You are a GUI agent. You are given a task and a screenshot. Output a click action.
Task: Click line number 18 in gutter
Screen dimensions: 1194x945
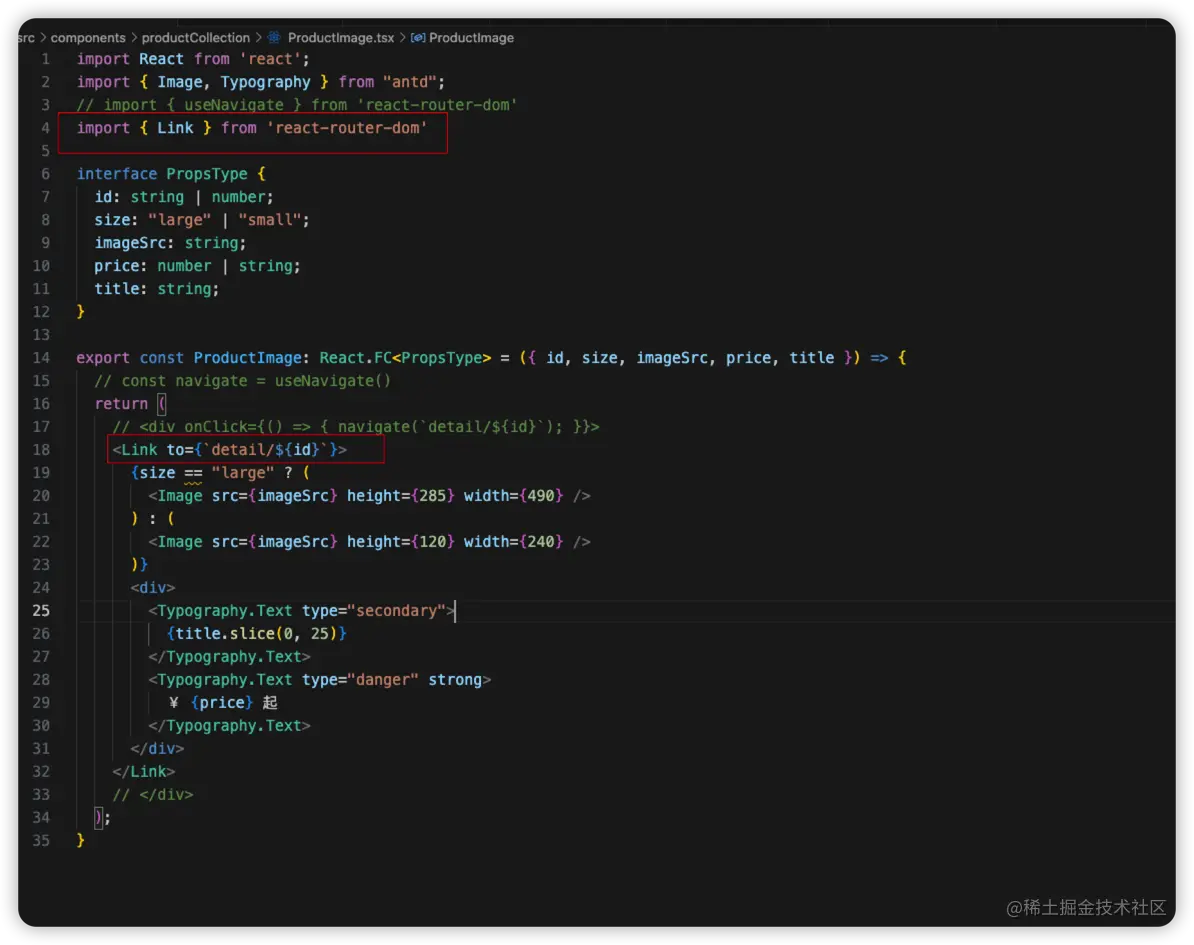pyautogui.click(x=41, y=449)
